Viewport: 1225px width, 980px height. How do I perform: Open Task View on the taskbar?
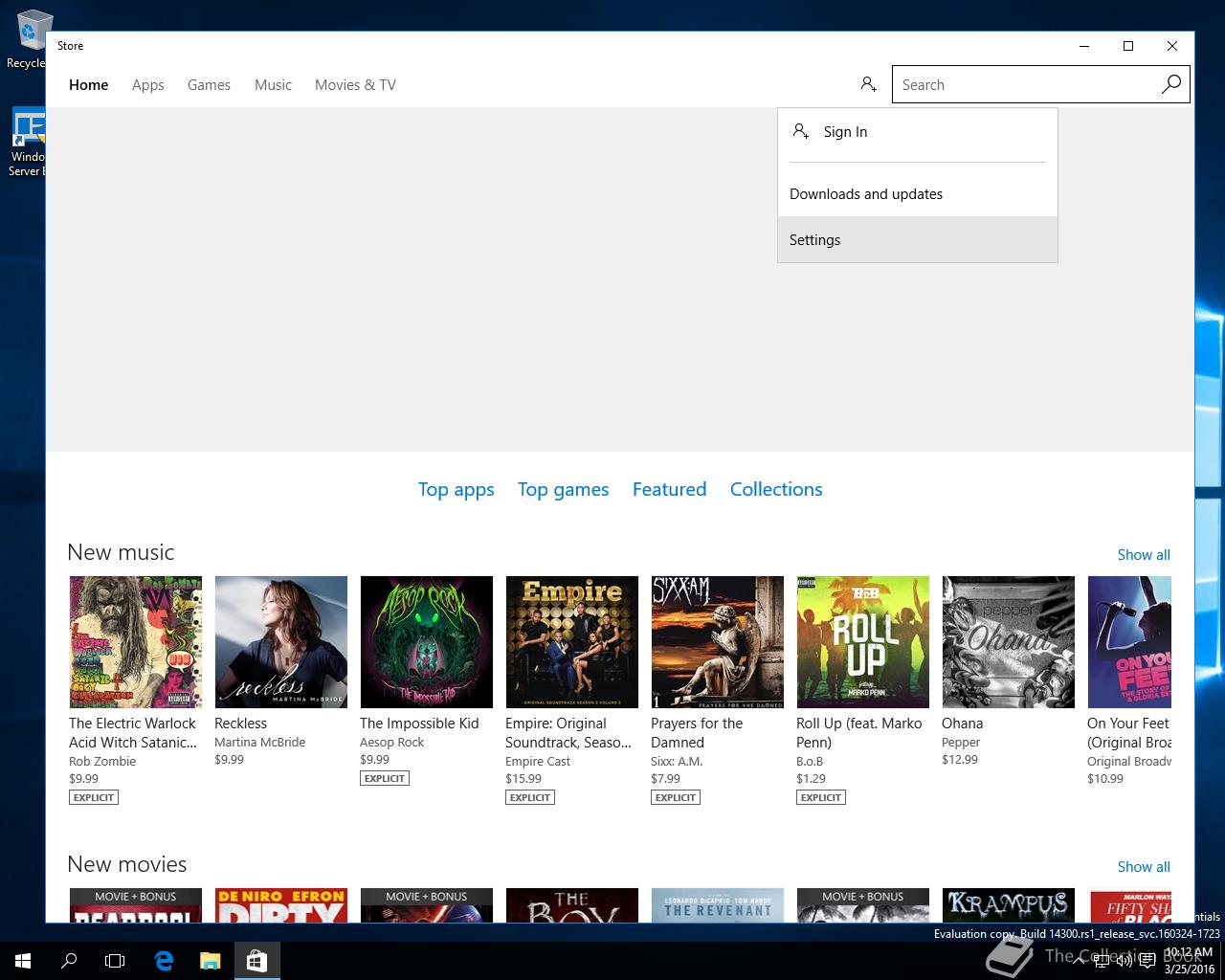pos(115,960)
